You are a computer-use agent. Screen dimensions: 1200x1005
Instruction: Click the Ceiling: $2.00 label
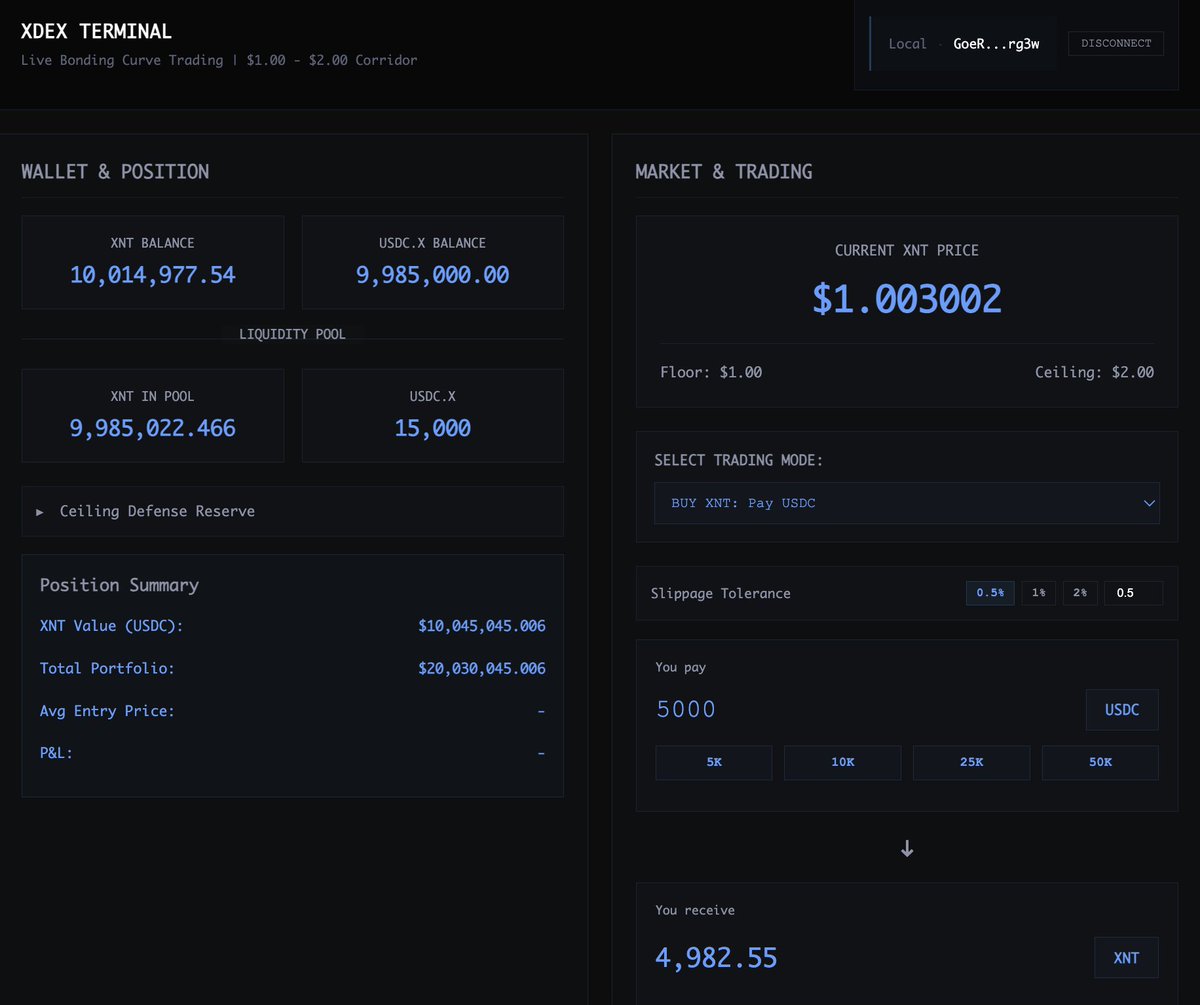pyautogui.click(x=1094, y=372)
